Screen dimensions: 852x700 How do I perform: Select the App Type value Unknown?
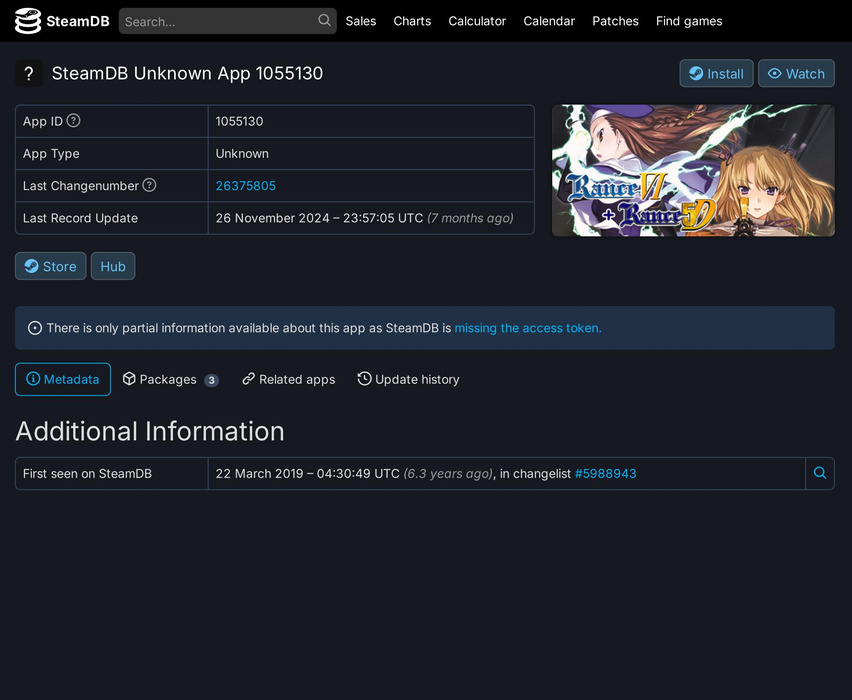[x=242, y=154]
